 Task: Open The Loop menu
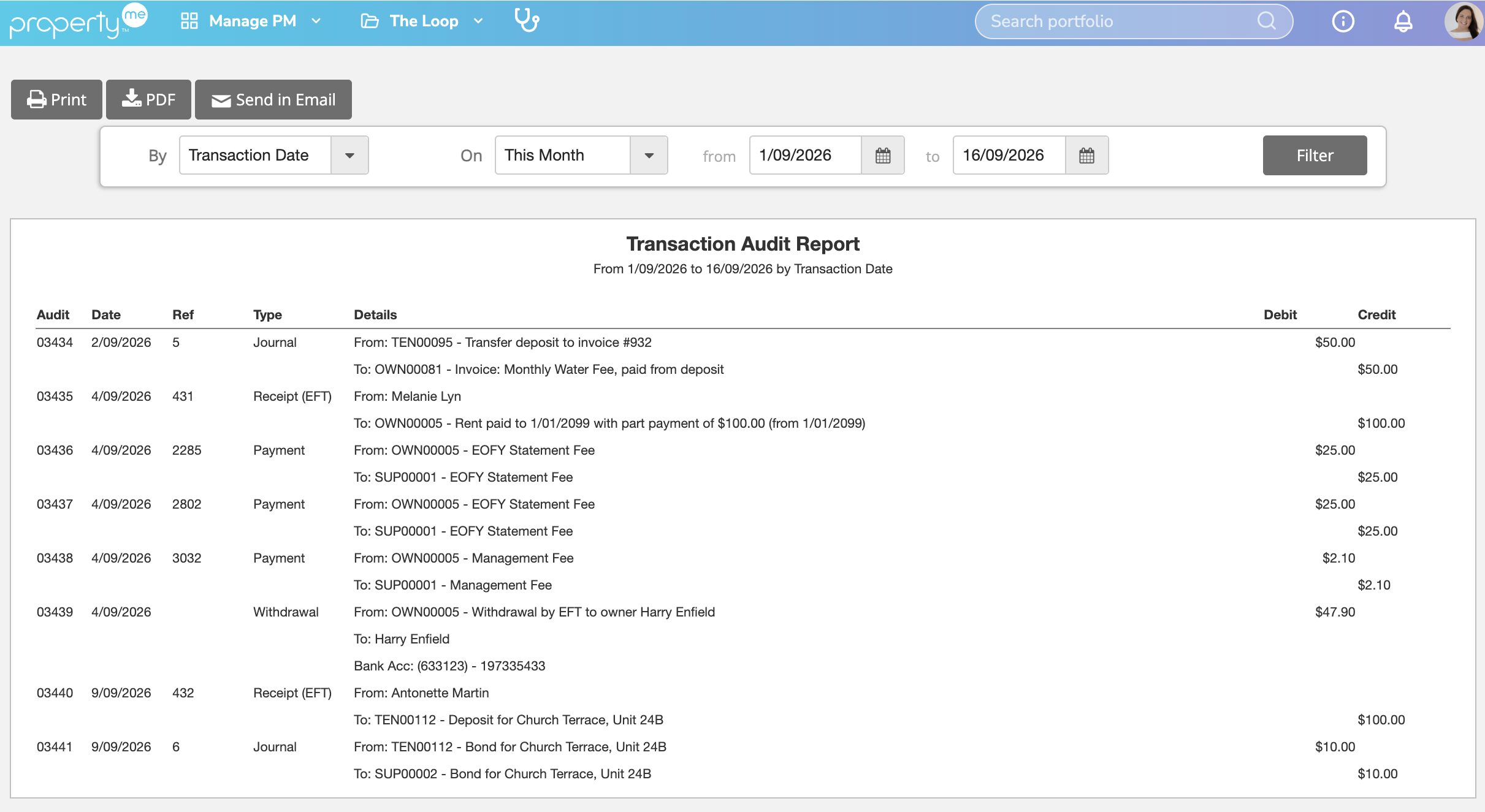pos(422,21)
